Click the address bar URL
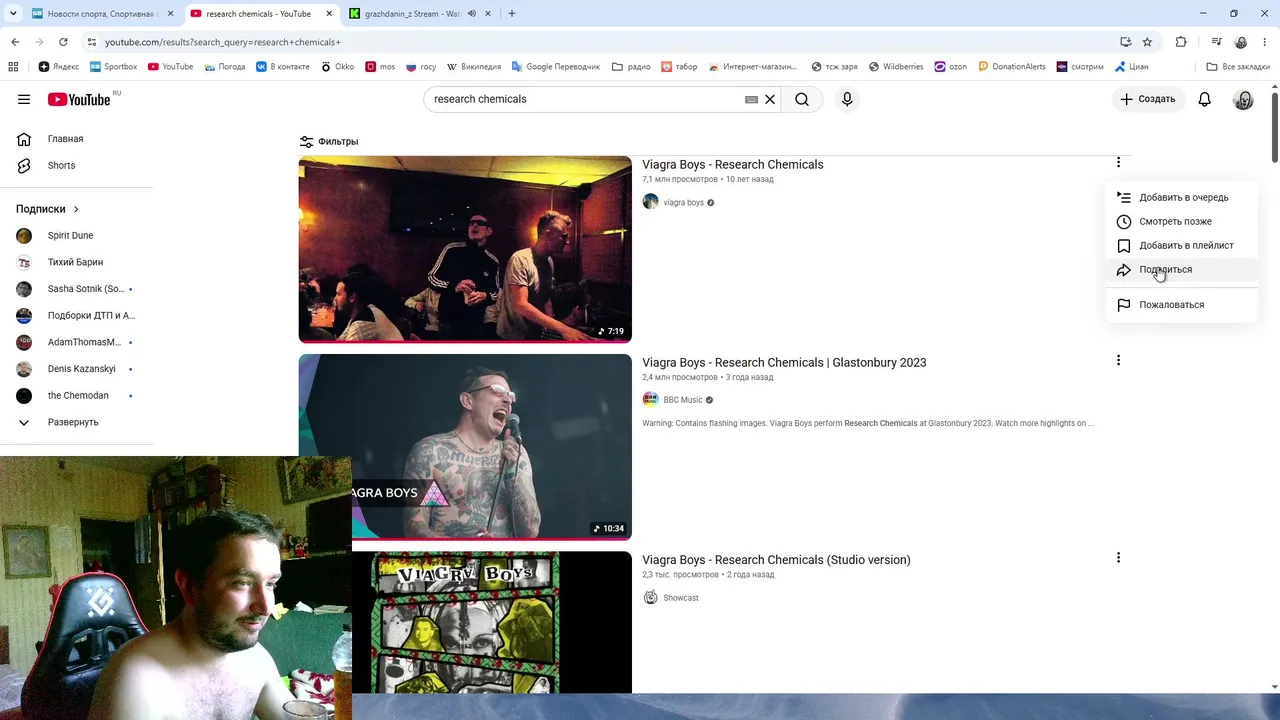Viewport: 1280px width, 720px height. (223, 42)
